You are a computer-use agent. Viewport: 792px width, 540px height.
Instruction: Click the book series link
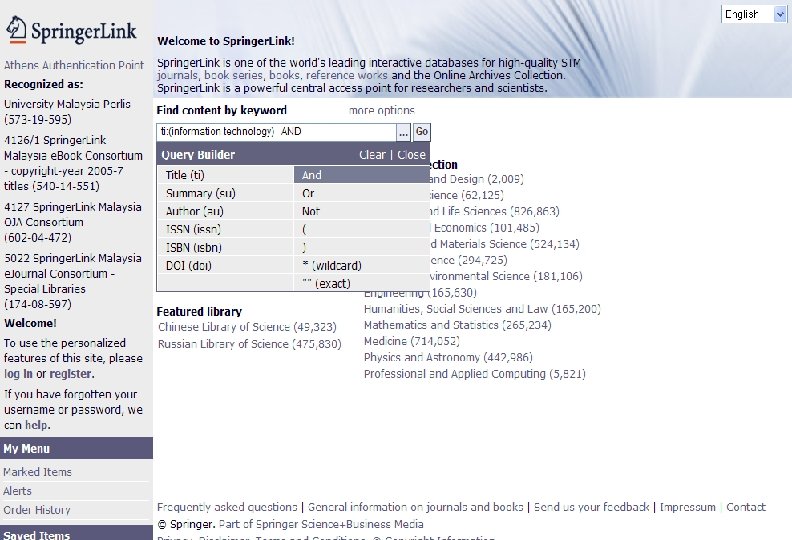tap(233, 75)
